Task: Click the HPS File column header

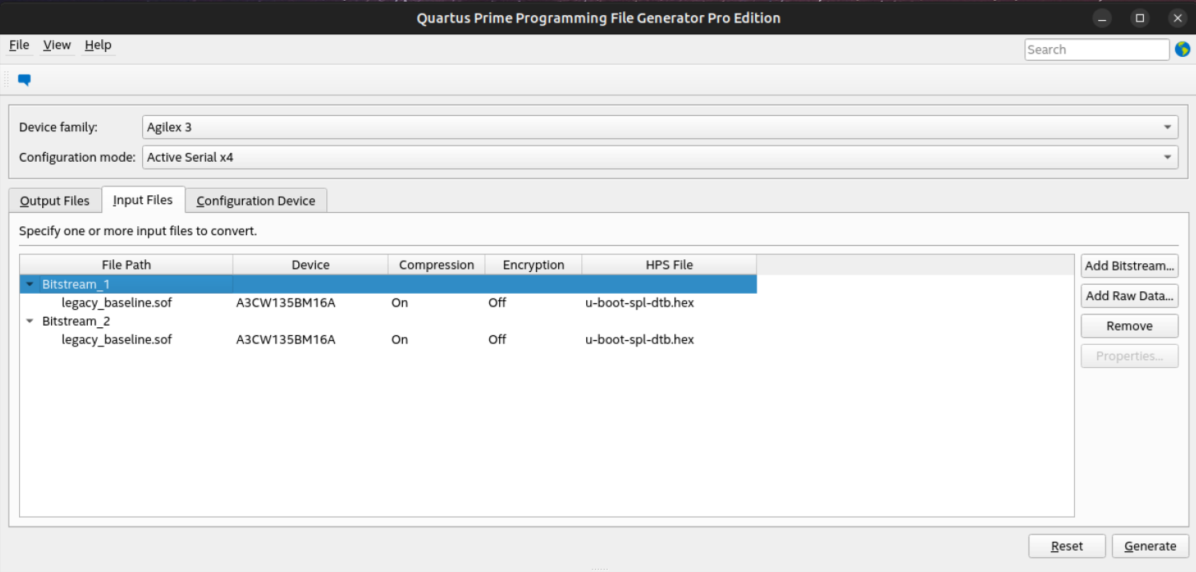Action: [669, 265]
